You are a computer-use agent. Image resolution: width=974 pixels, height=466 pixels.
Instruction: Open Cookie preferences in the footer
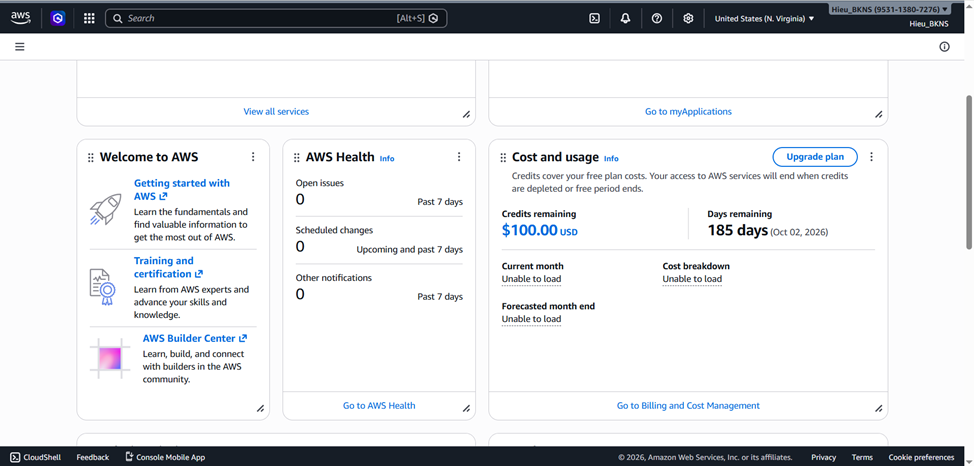coord(921,457)
